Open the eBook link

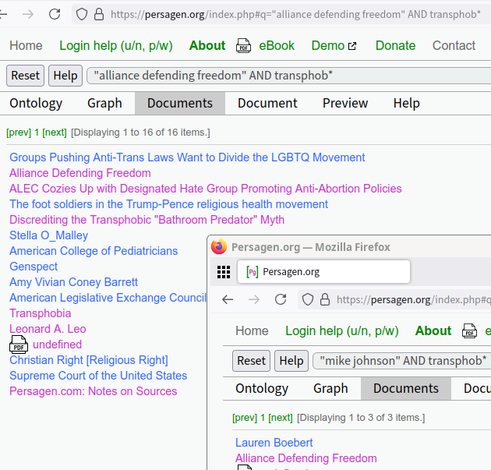pyautogui.click(x=277, y=46)
